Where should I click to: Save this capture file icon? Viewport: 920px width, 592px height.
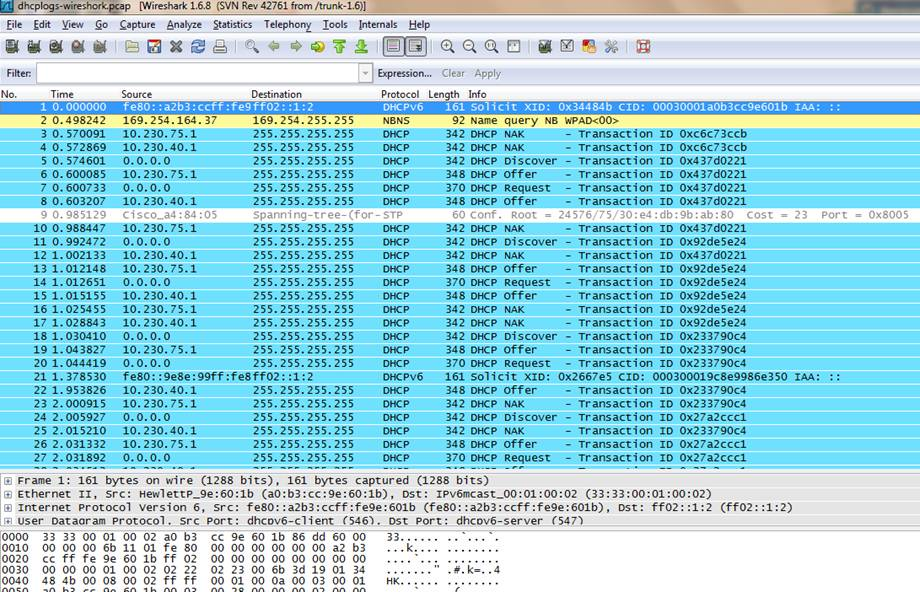[154, 46]
